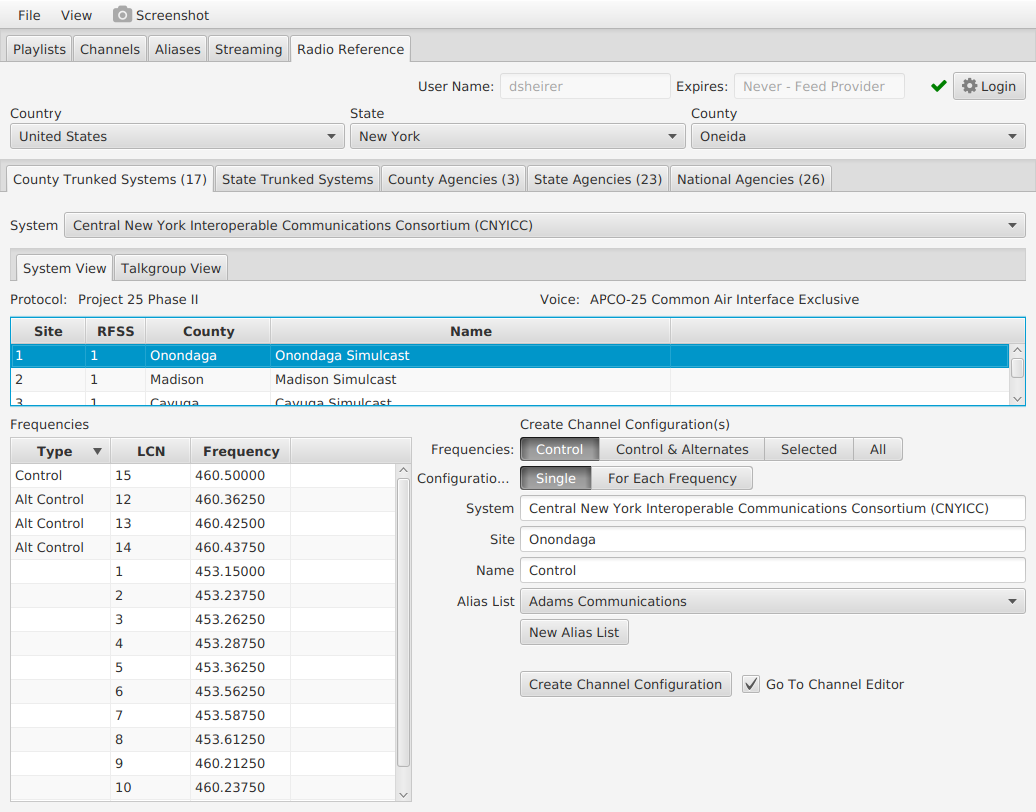This screenshot has width=1036, height=812.
Task: Click New Alias List button
Action: point(574,632)
